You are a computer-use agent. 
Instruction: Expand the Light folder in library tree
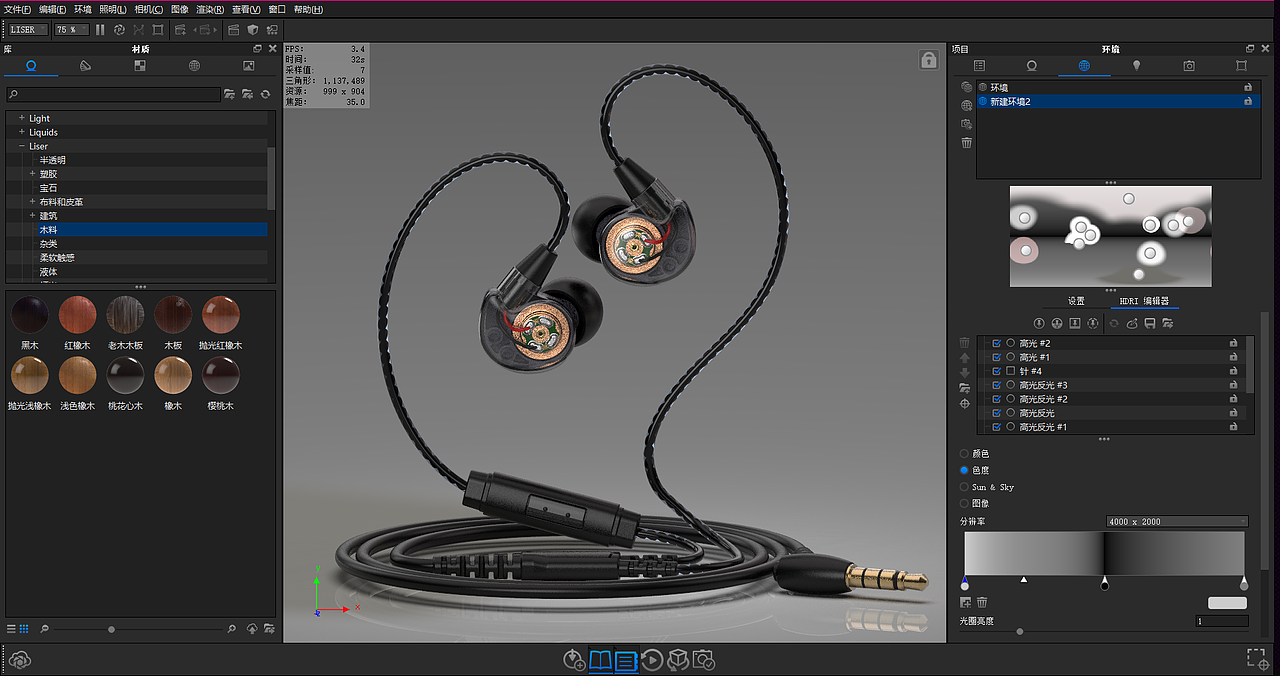tap(21, 118)
